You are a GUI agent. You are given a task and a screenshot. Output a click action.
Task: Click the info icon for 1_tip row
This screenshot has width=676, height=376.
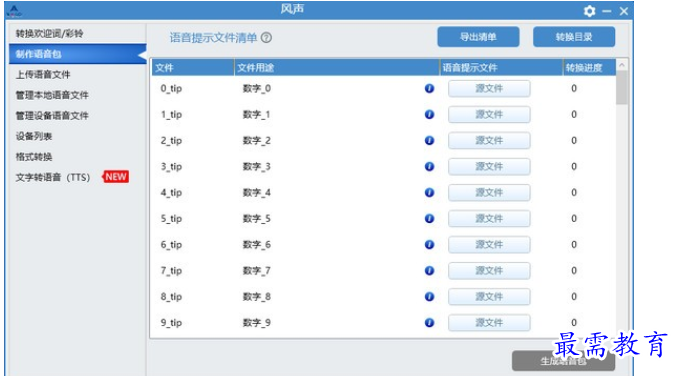pos(429,114)
